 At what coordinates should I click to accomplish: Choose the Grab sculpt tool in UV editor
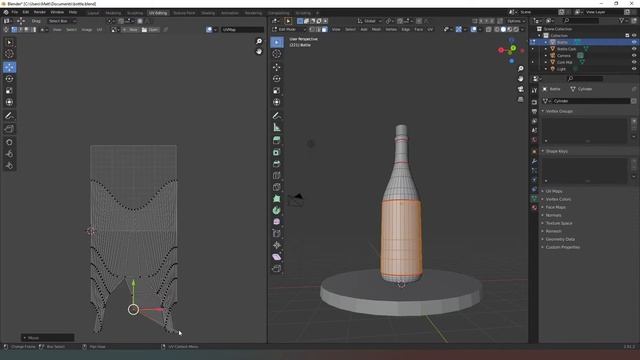(9, 142)
